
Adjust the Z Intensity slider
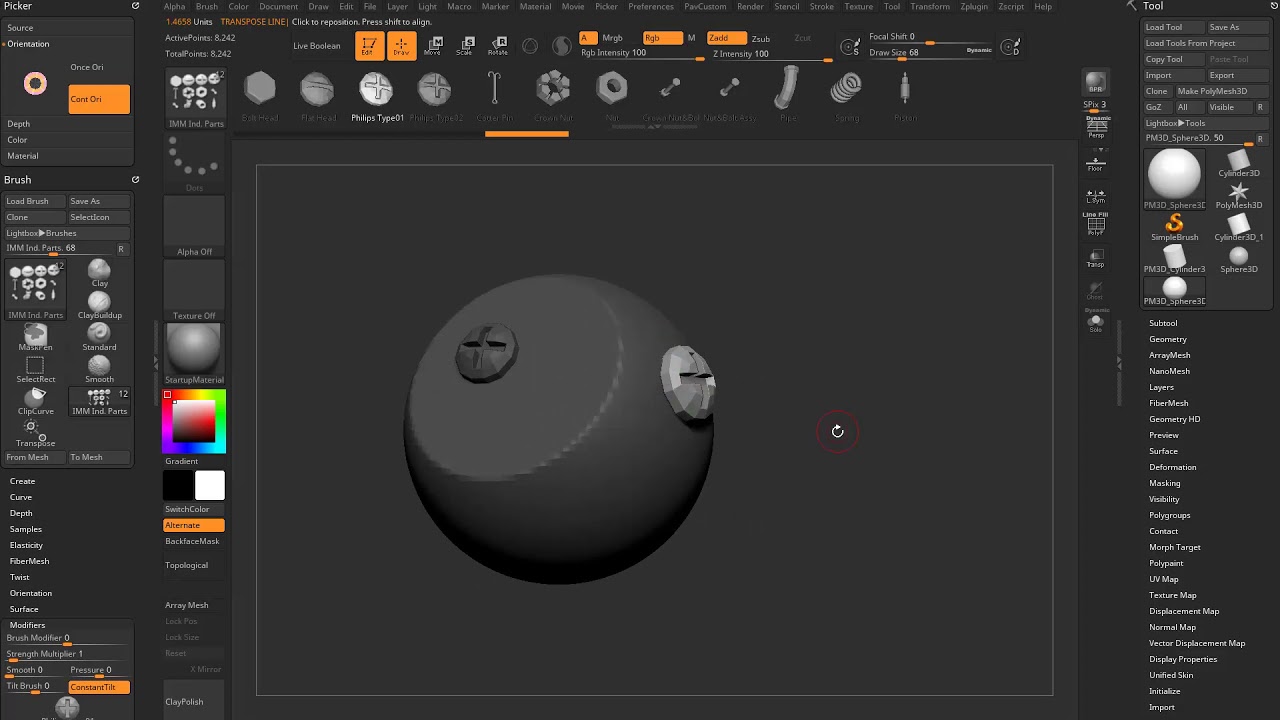pos(770,54)
